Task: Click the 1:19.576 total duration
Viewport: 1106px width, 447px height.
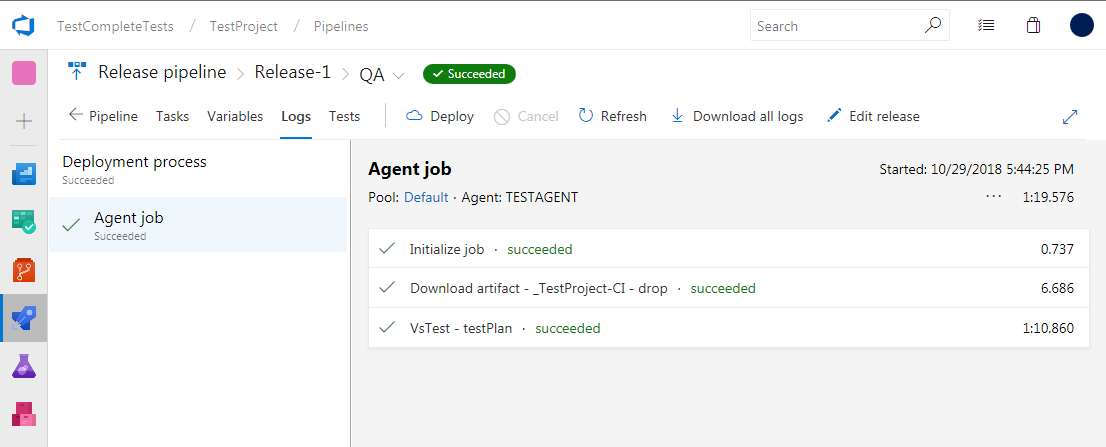Action: (x=1048, y=197)
